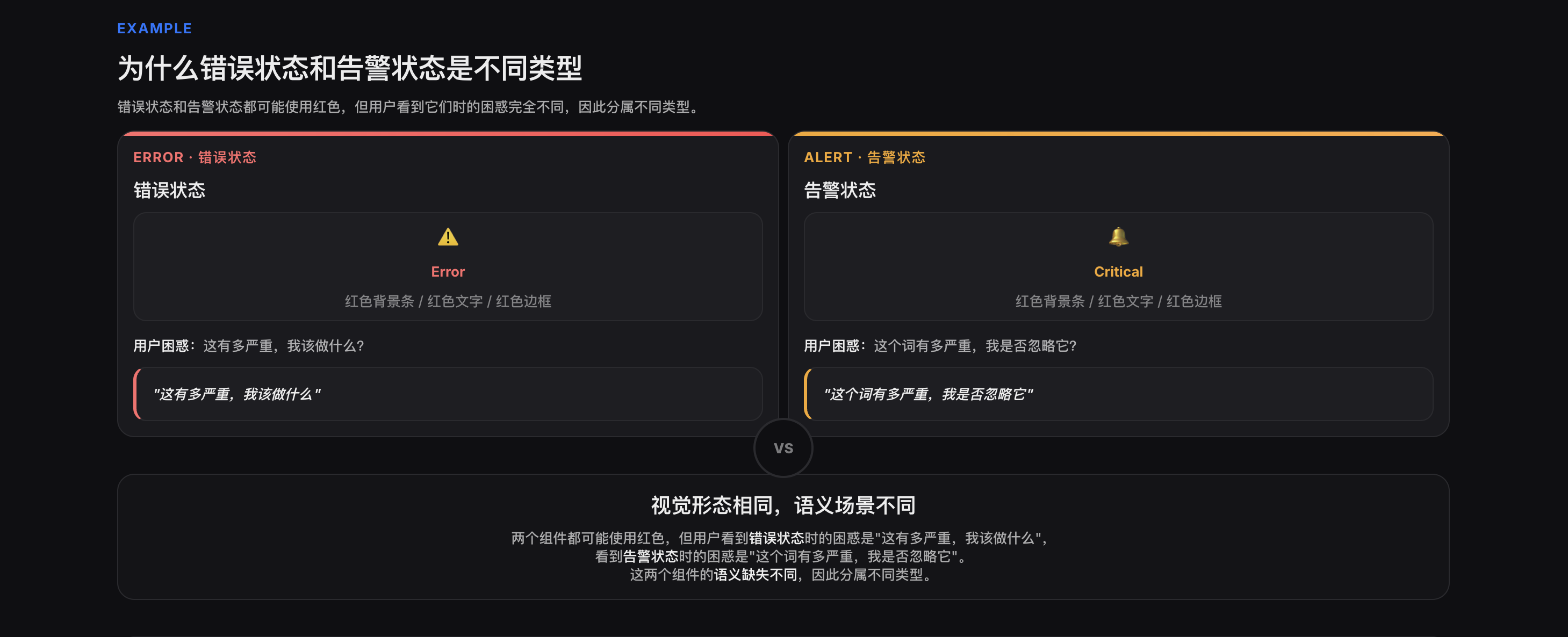The width and height of the screenshot is (1568, 637).
Task: Click the 告警状态 card title
Action: (x=839, y=191)
